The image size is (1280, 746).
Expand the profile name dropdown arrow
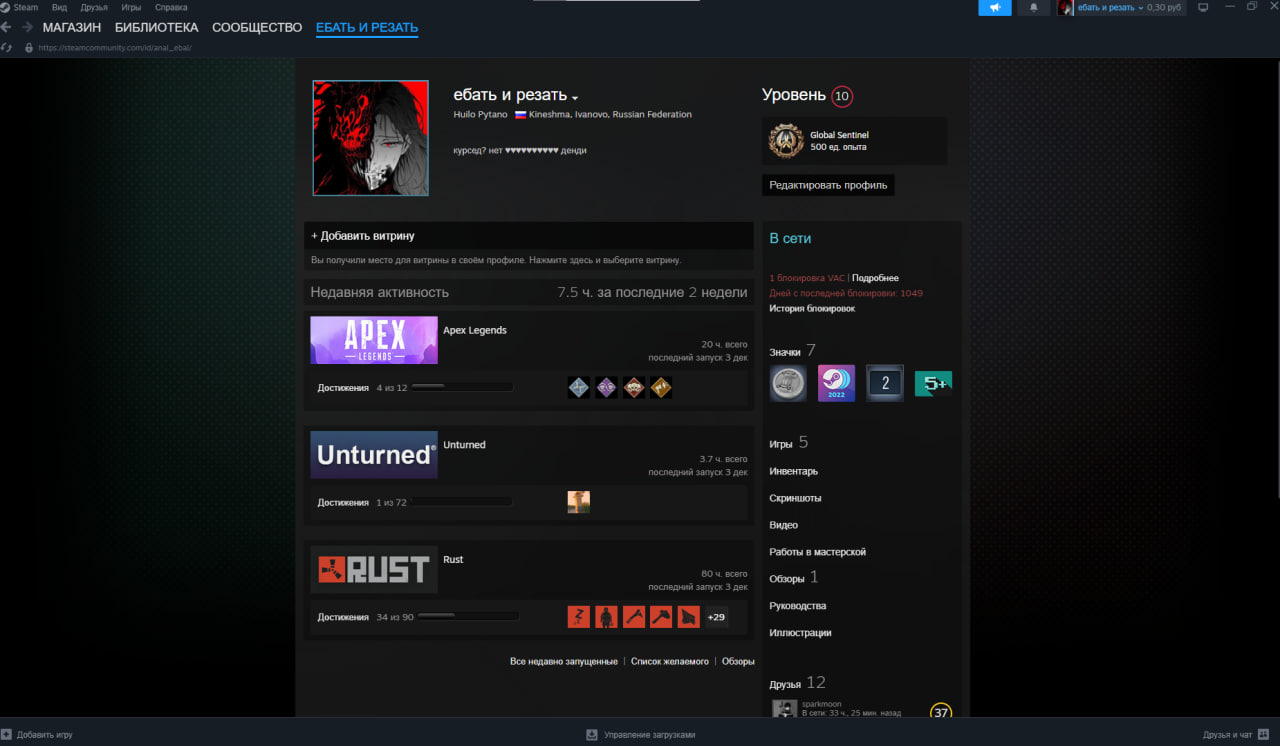575,98
